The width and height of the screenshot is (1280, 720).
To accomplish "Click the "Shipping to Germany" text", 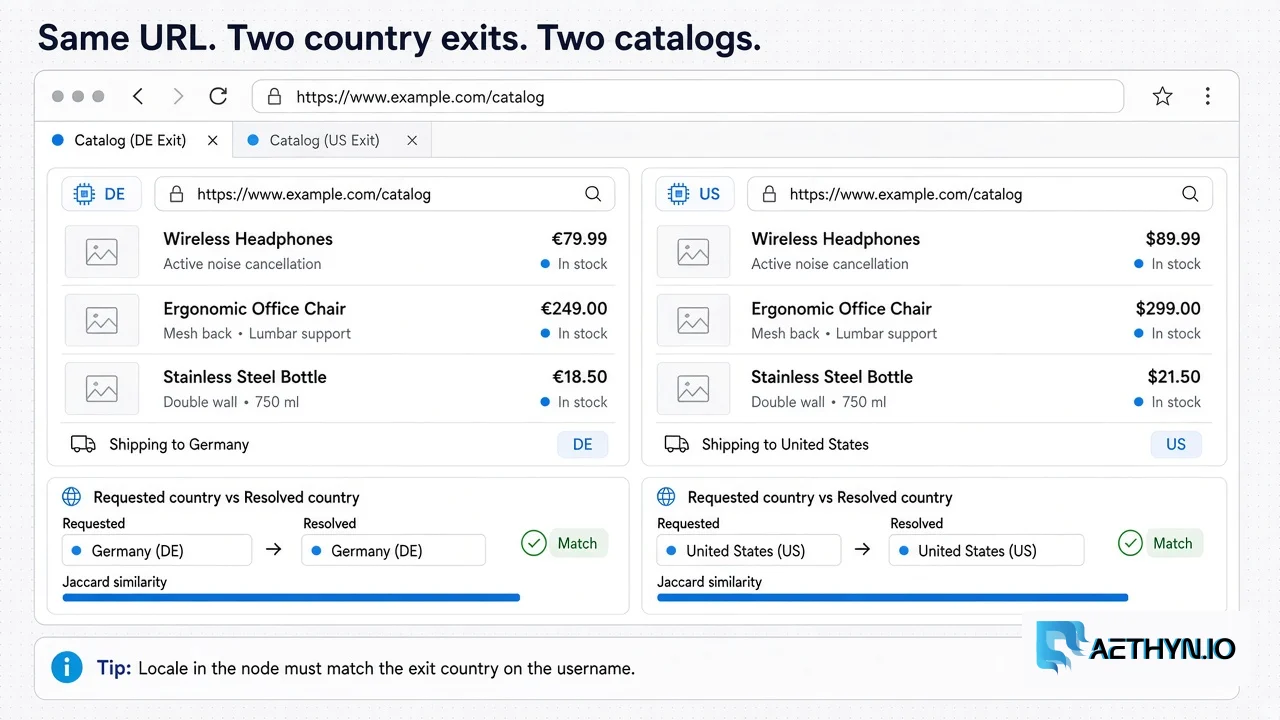I will click(x=179, y=444).
